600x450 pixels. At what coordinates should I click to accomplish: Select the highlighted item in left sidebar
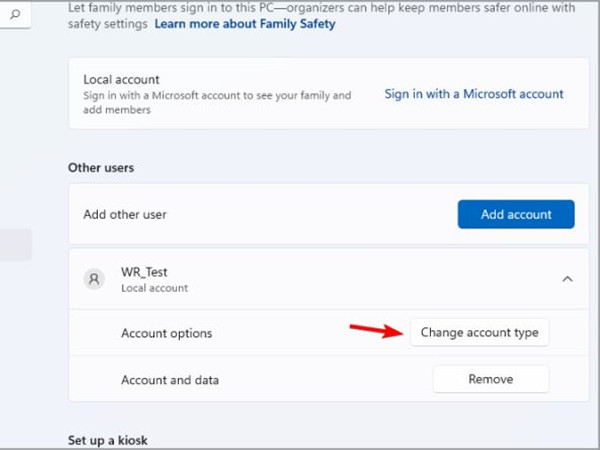16,245
